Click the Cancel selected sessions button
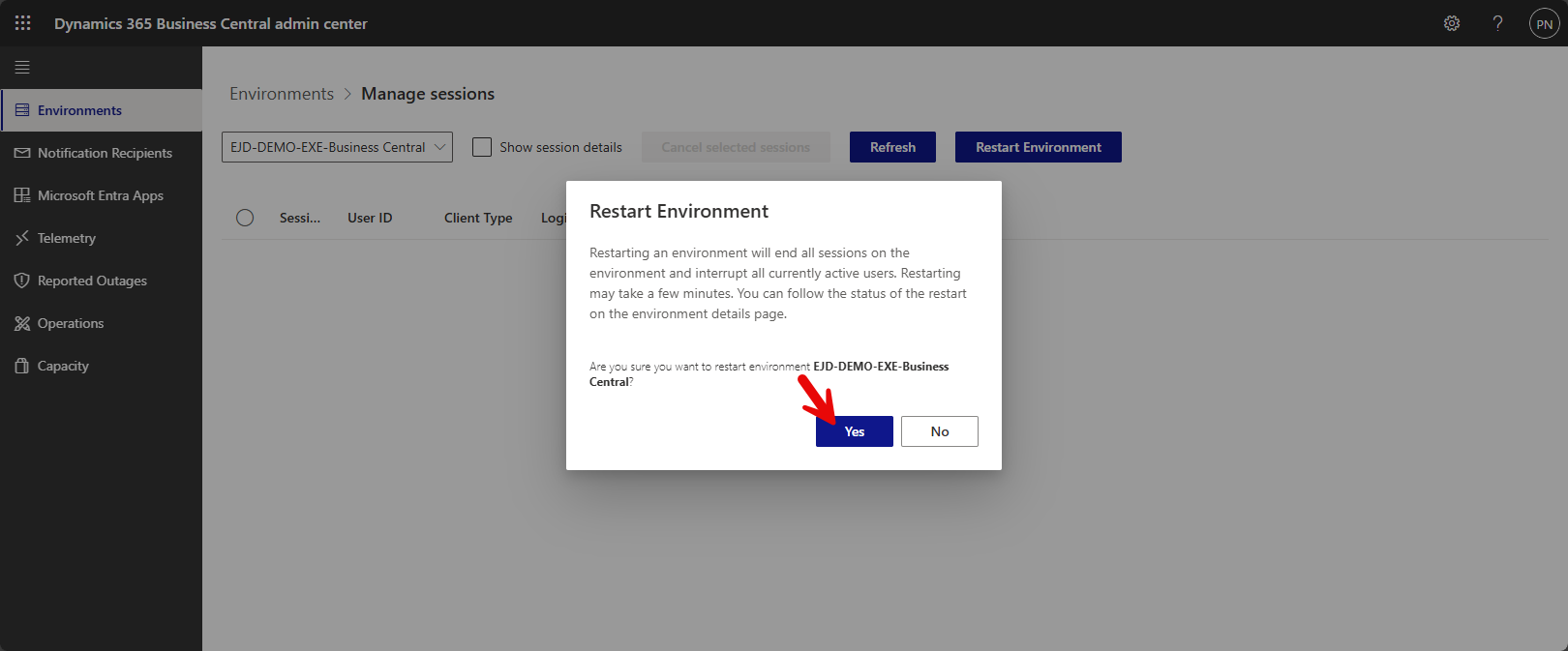 coord(736,147)
